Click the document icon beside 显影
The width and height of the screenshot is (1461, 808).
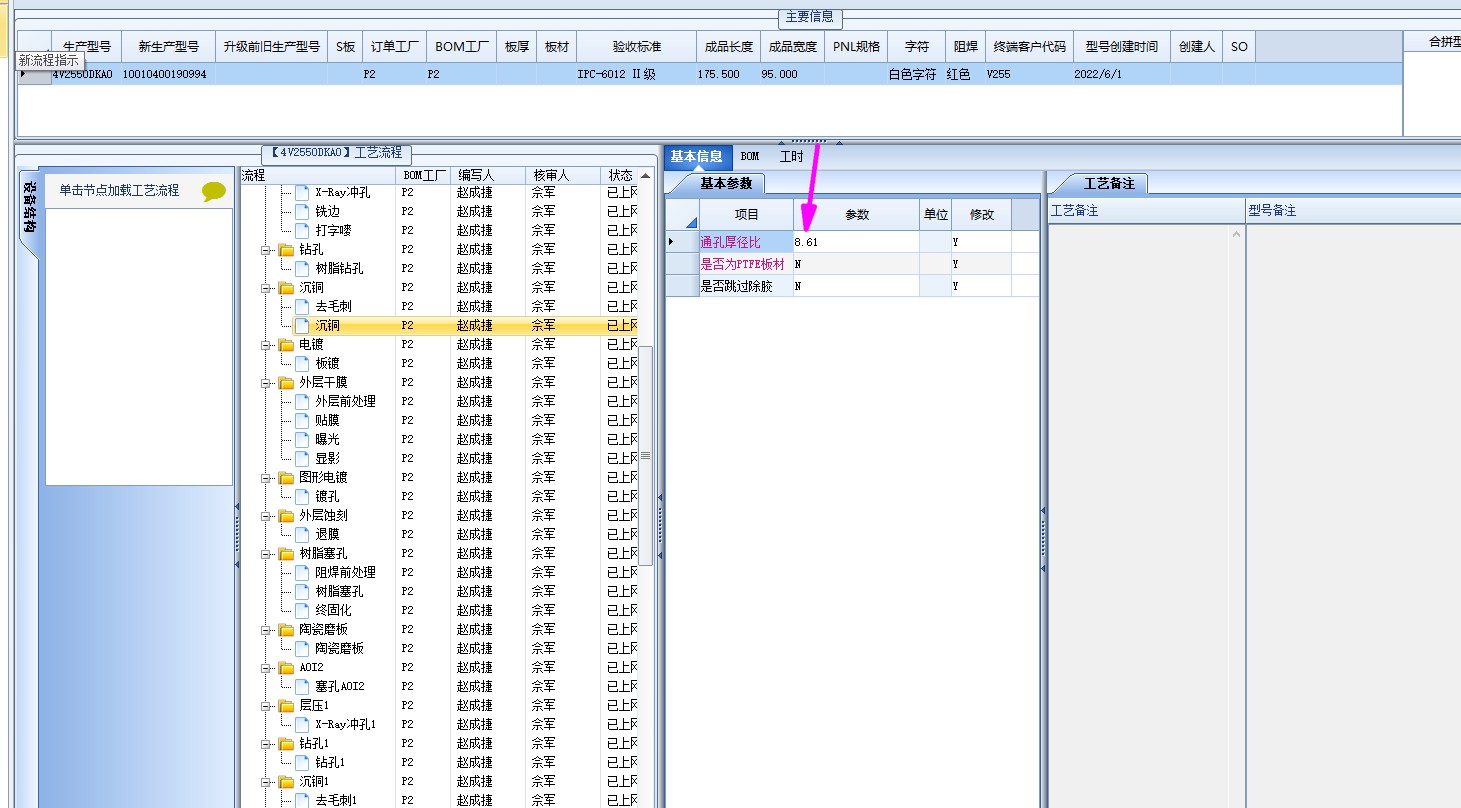point(302,458)
